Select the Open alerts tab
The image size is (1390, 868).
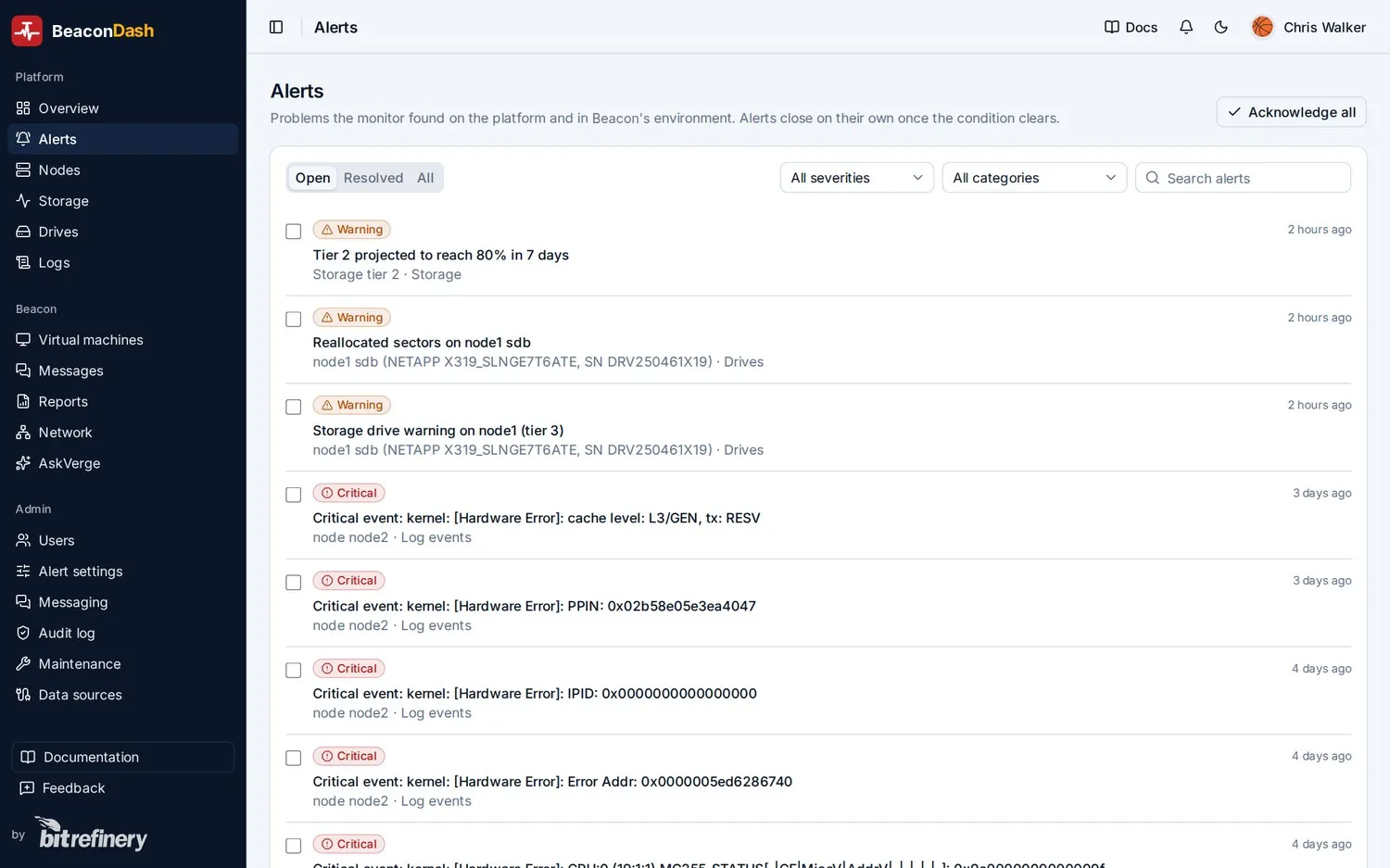click(x=312, y=178)
